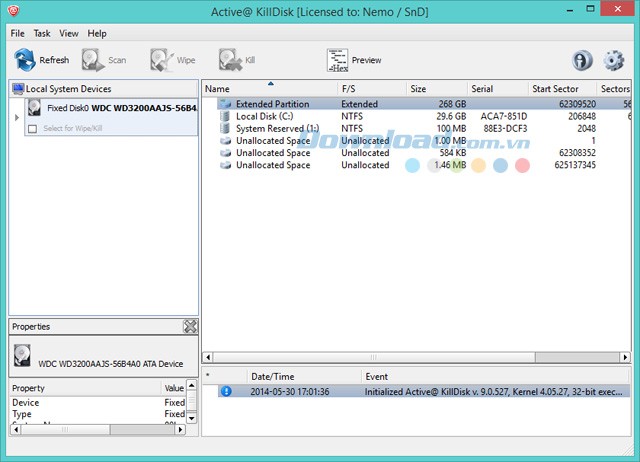Expand the Fixed Disk0 tree node
Viewport: 640px width, 462px height.
click(x=15, y=118)
